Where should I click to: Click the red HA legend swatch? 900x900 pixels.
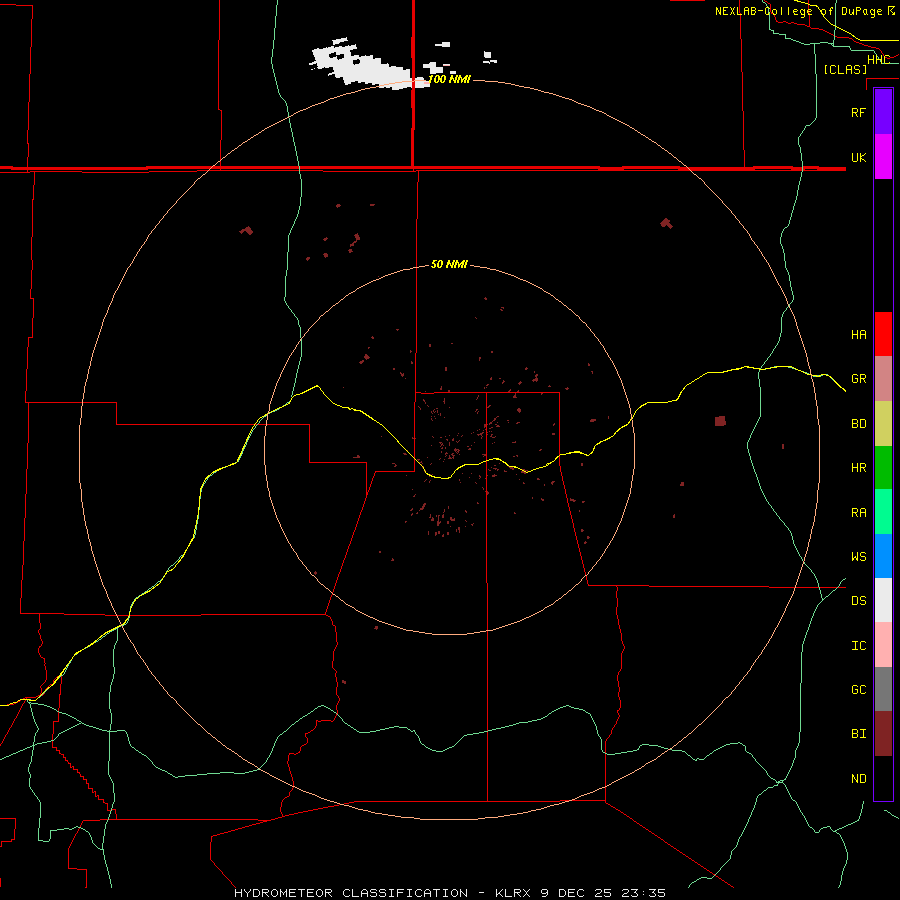pos(883,334)
